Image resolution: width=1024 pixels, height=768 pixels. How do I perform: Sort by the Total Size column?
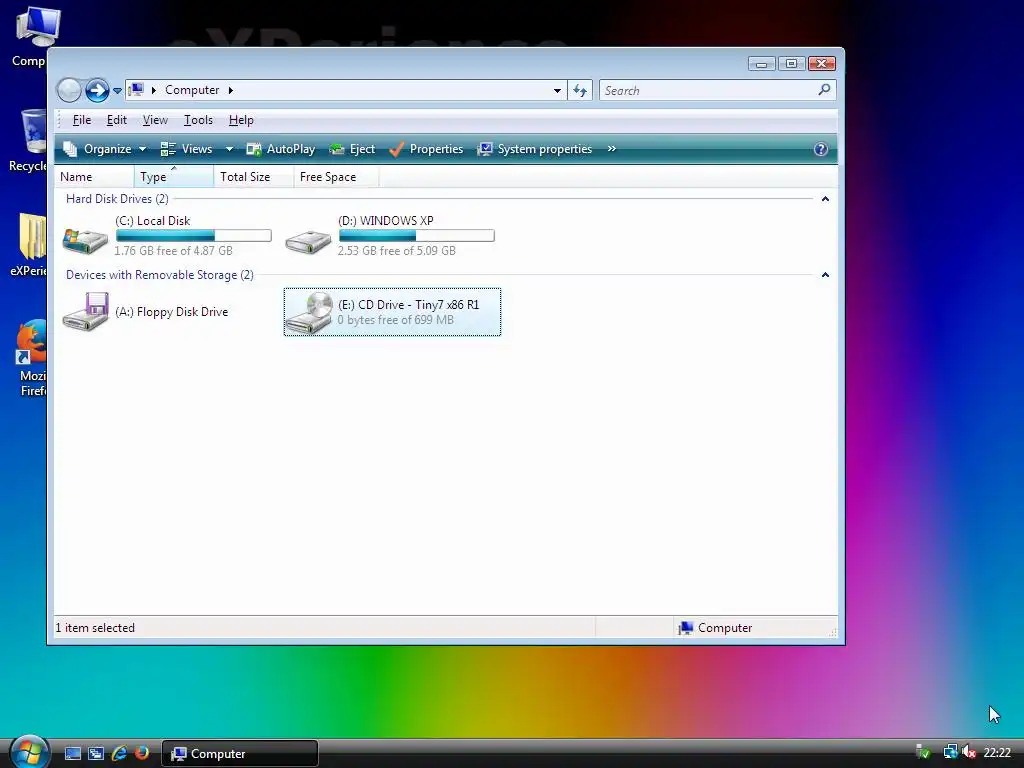click(x=253, y=177)
